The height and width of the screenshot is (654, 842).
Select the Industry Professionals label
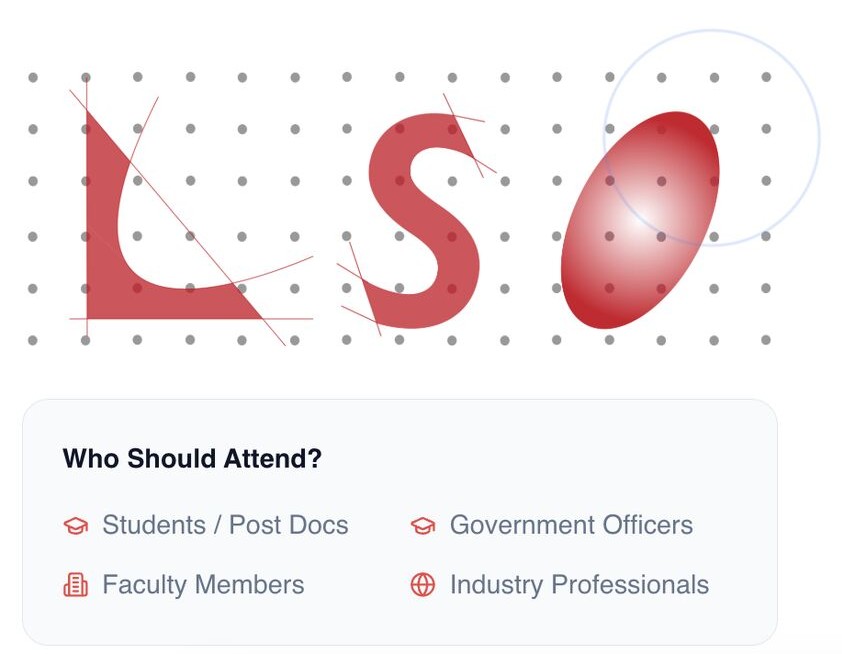(579, 585)
